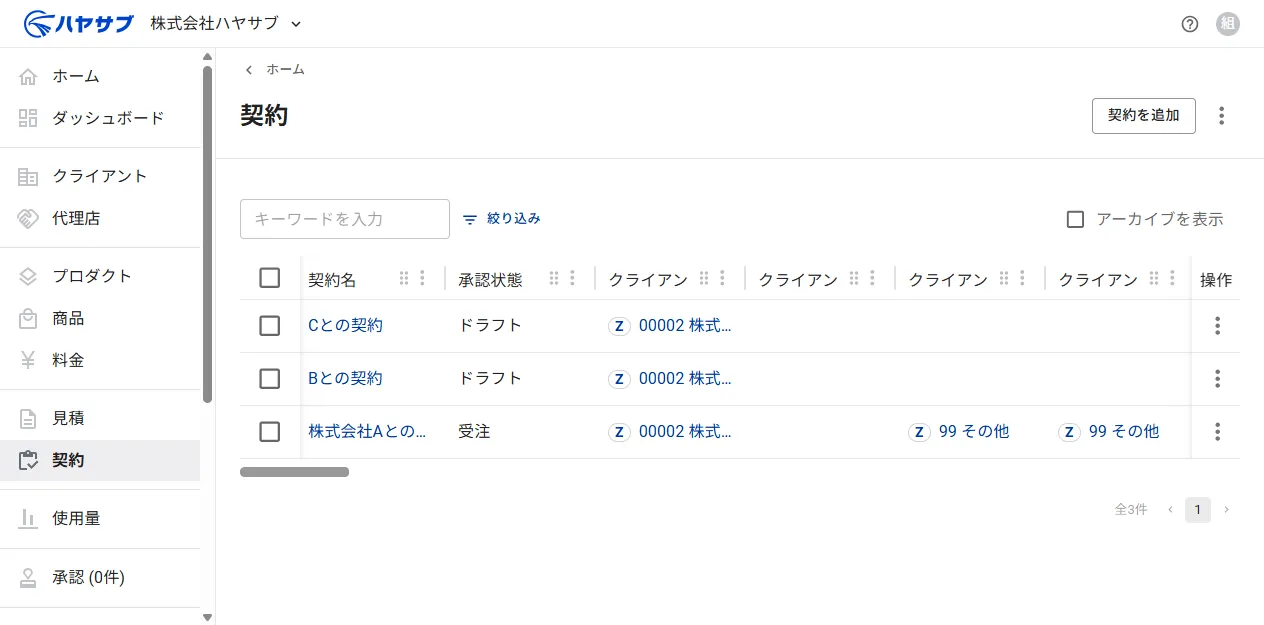The height and width of the screenshot is (625, 1264).
Task: Tick the select-all checkbox in table header
Action: tap(269, 278)
